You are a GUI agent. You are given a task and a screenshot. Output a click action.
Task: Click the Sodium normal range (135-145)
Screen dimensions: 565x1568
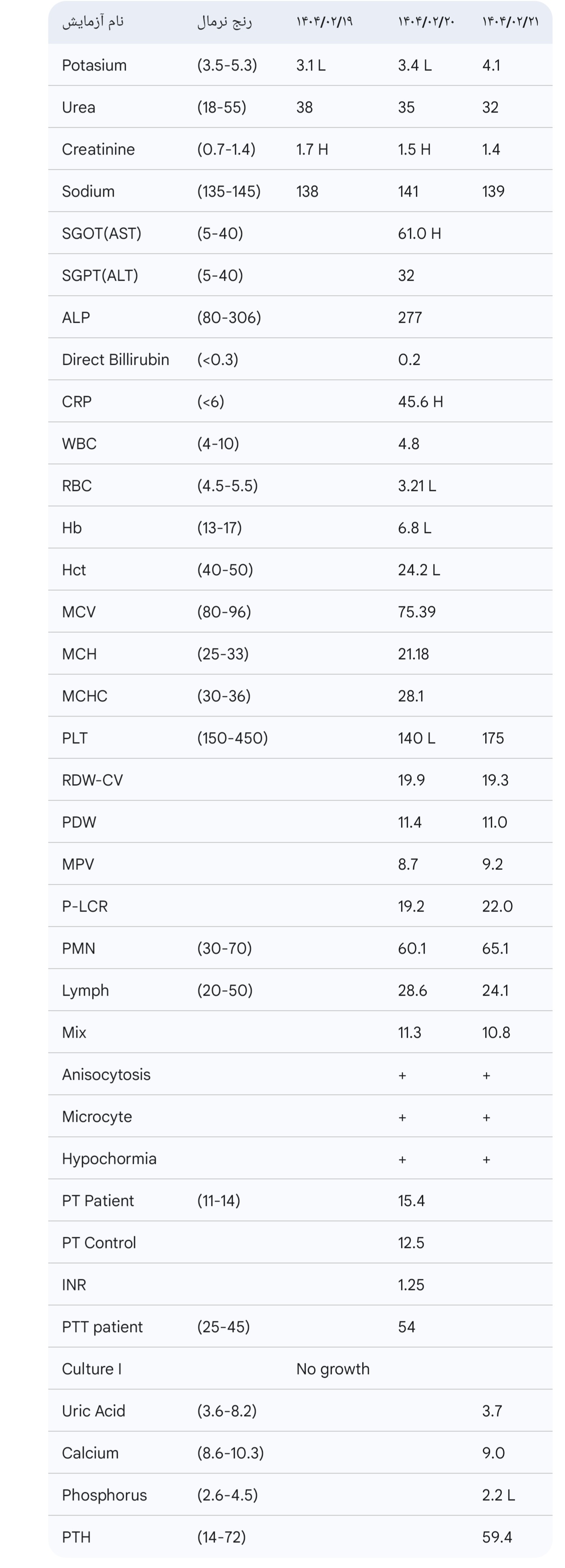tap(229, 191)
